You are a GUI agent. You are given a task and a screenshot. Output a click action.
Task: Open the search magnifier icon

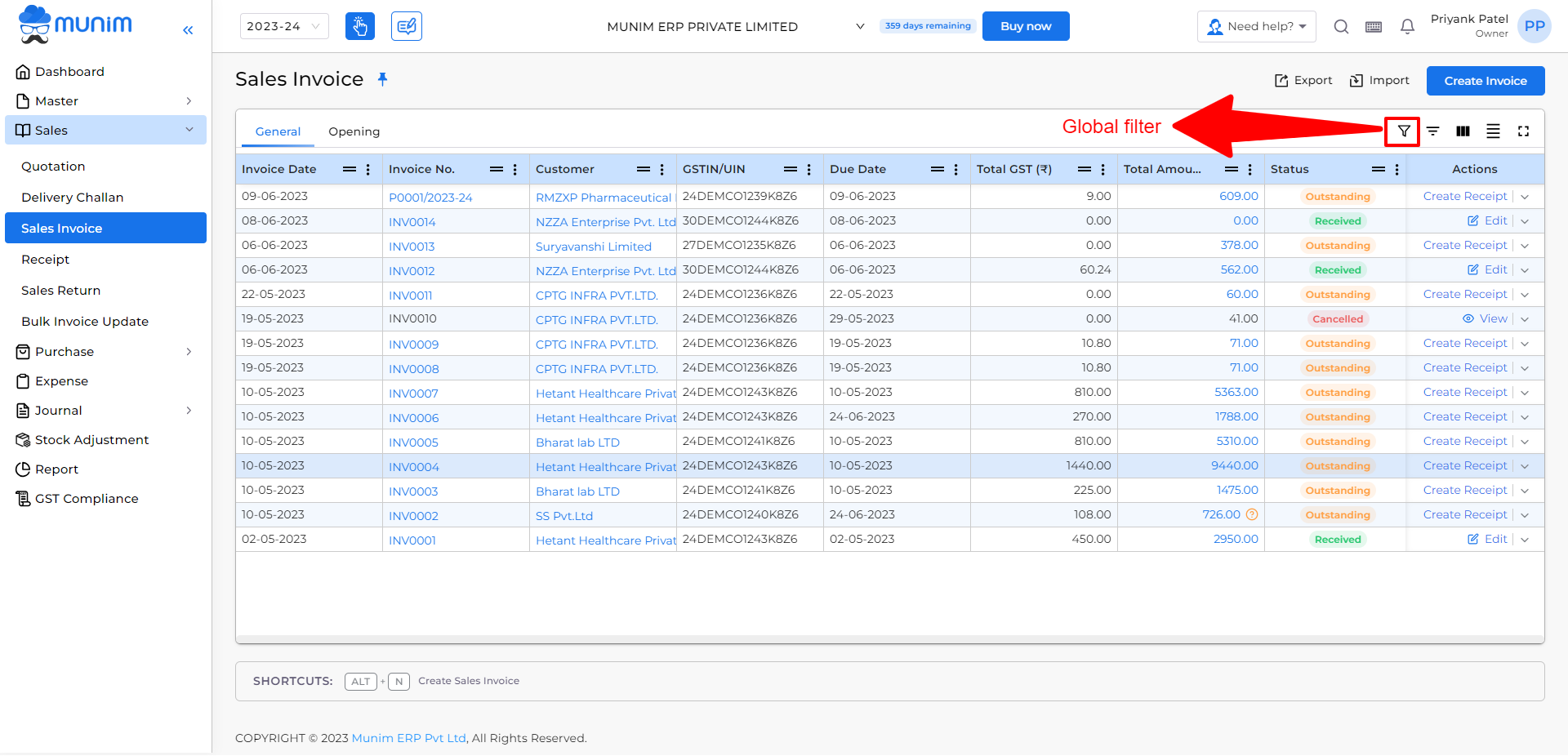(x=1341, y=26)
